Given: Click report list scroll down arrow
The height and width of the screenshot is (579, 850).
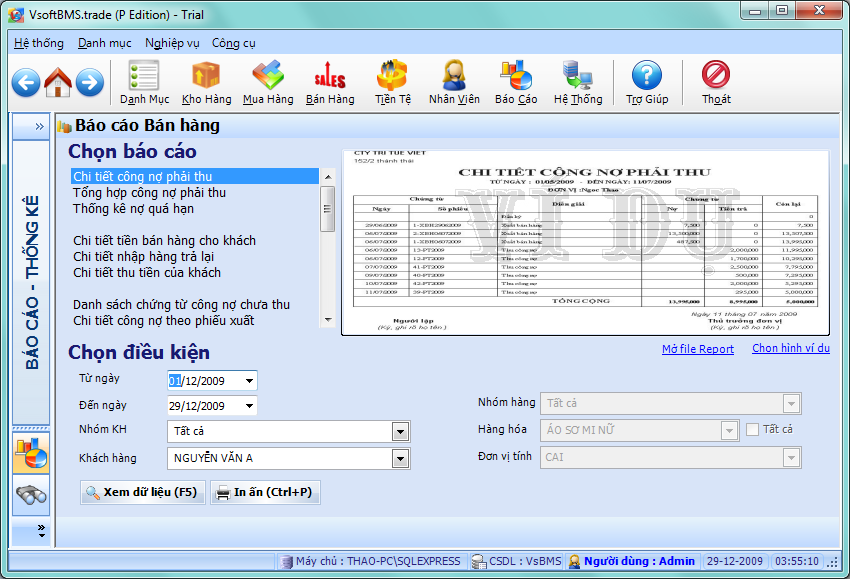Looking at the screenshot, I should 327,320.
